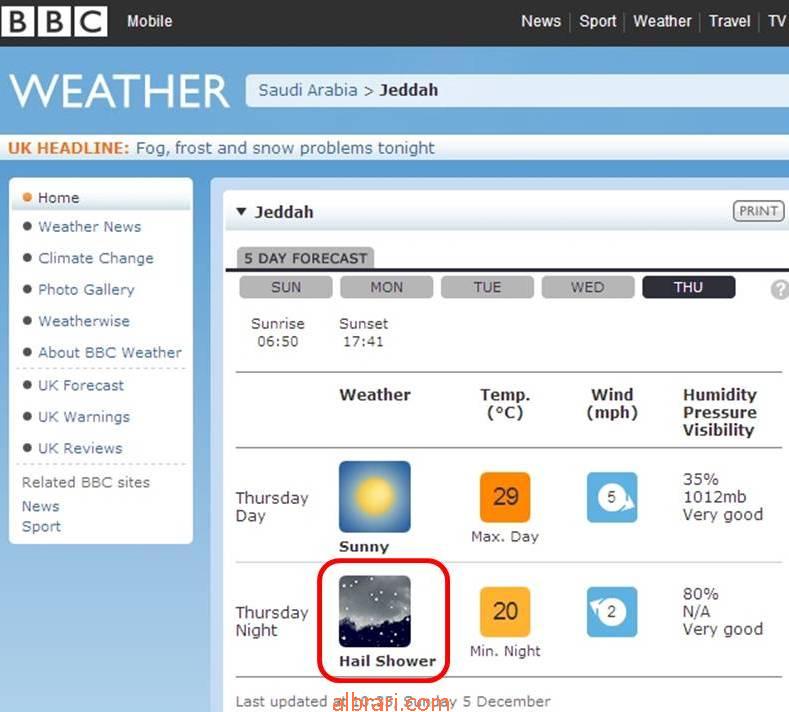Open the 5 DAY FORECAST tab
Screen dimensions: 789x712
point(305,258)
